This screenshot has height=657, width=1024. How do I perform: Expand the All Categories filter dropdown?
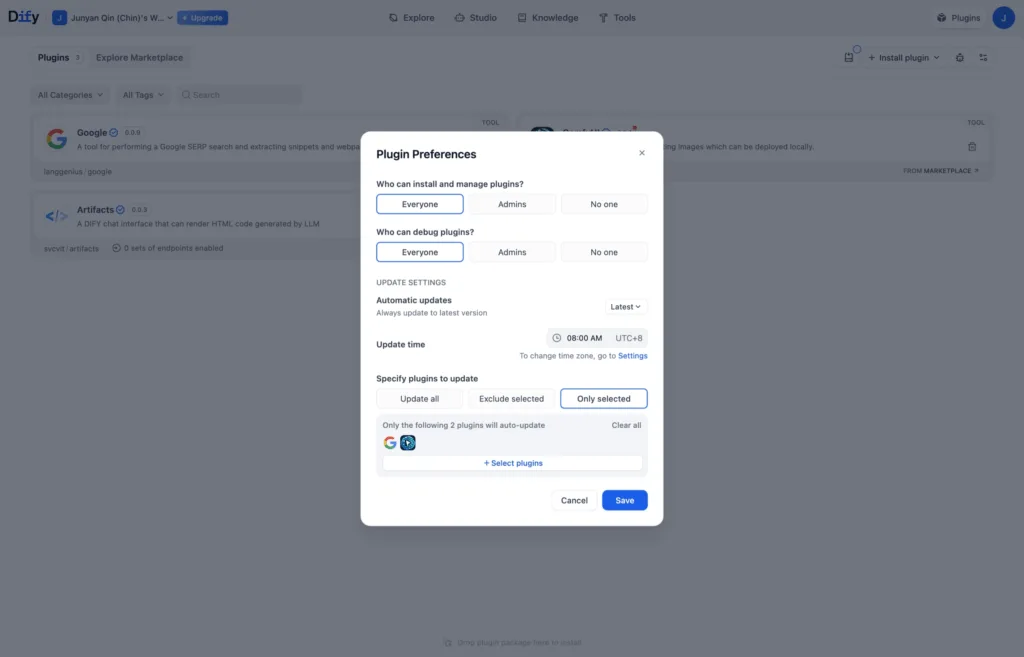pyautogui.click(x=70, y=95)
